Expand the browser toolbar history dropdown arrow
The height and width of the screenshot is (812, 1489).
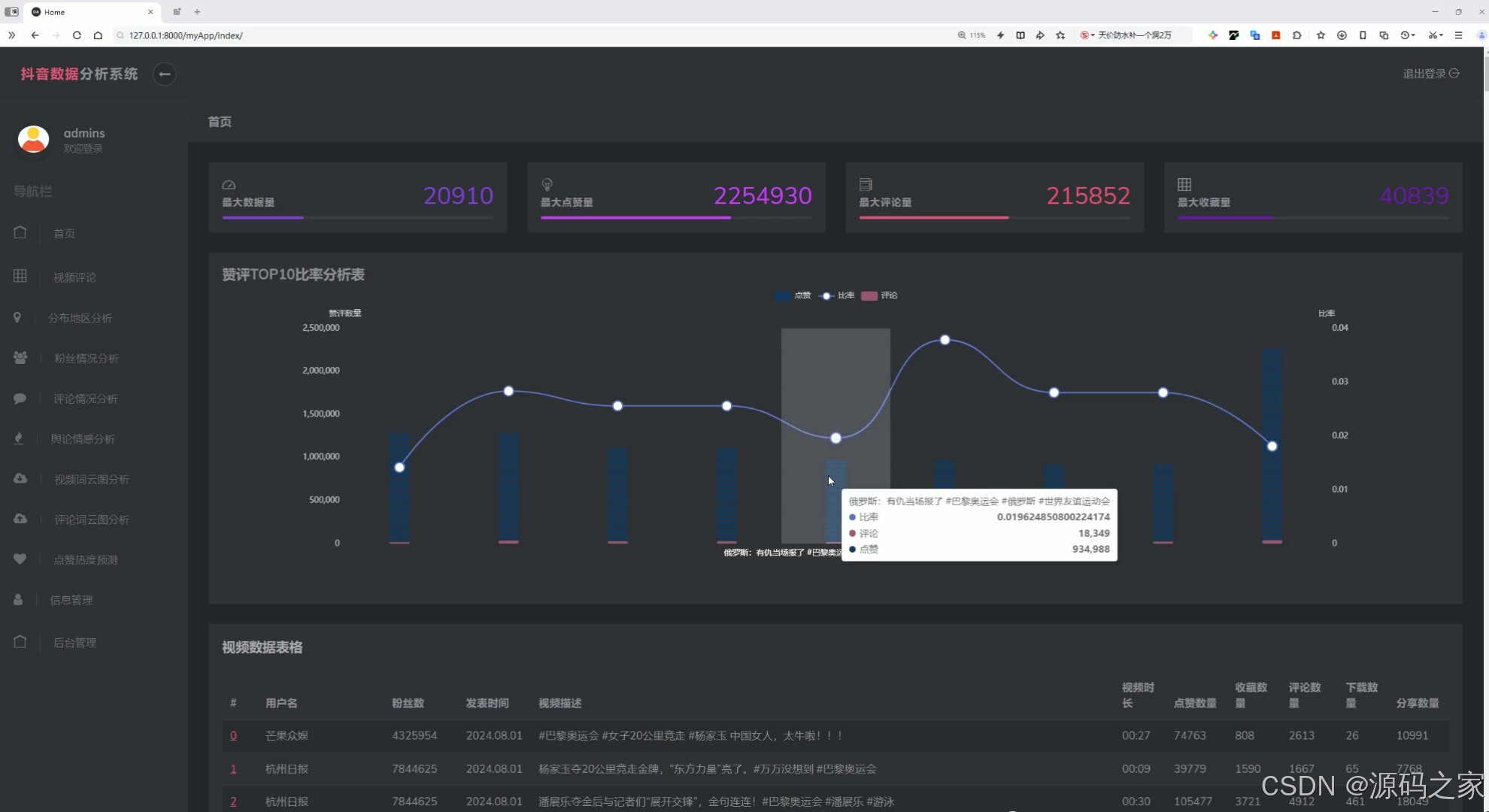pos(1414,35)
